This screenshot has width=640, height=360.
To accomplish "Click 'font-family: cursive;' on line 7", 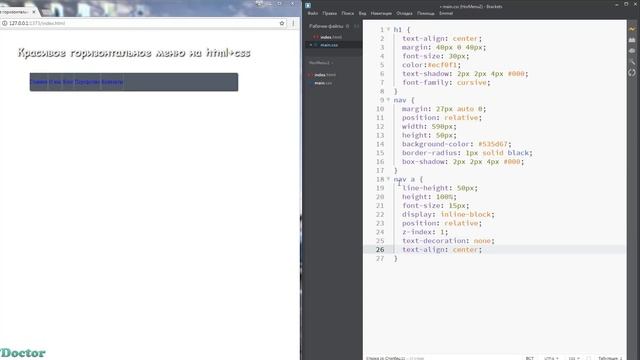I will [x=446, y=82].
